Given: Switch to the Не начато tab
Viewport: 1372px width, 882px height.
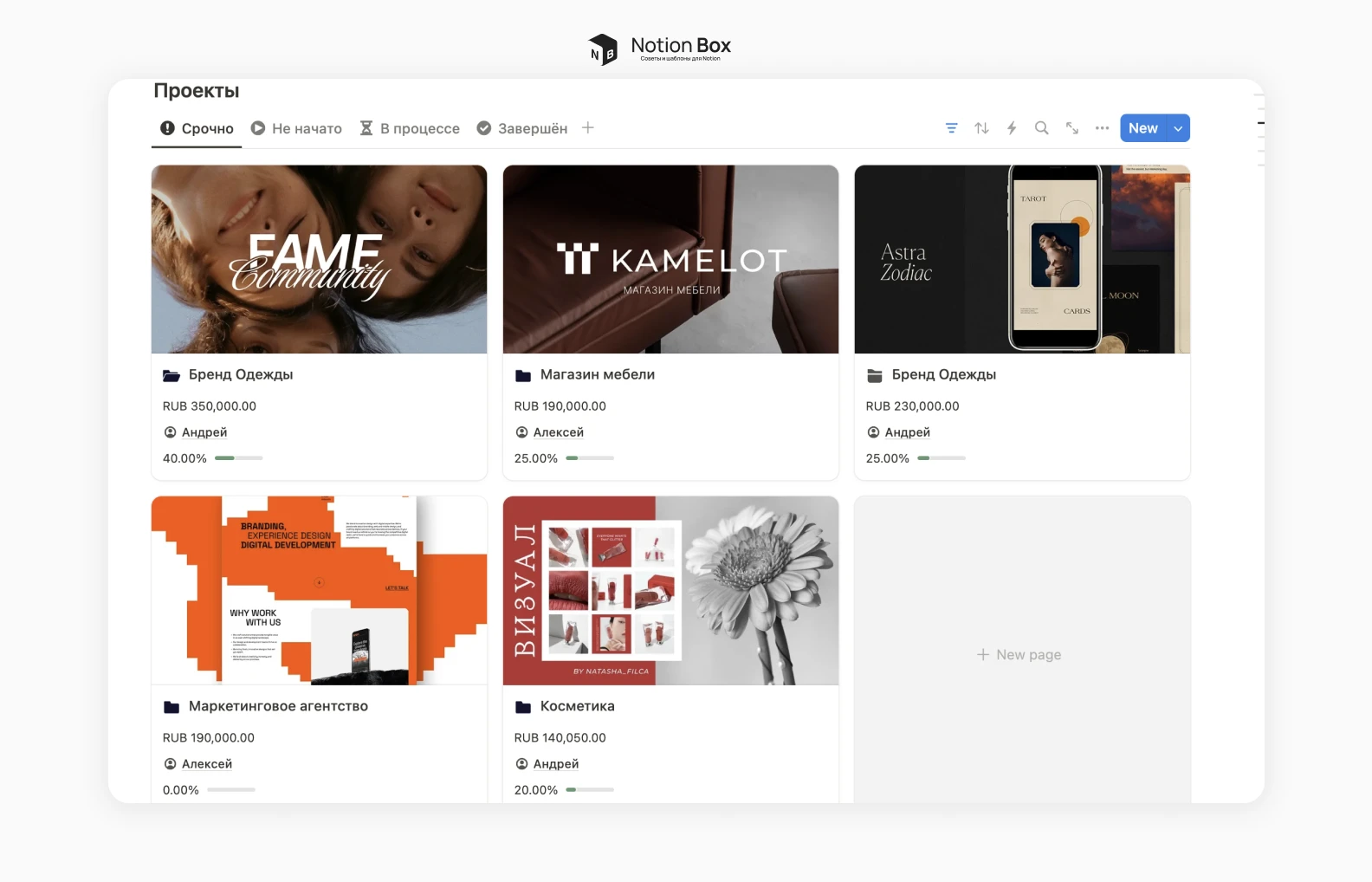Looking at the screenshot, I should pos(296,128).
